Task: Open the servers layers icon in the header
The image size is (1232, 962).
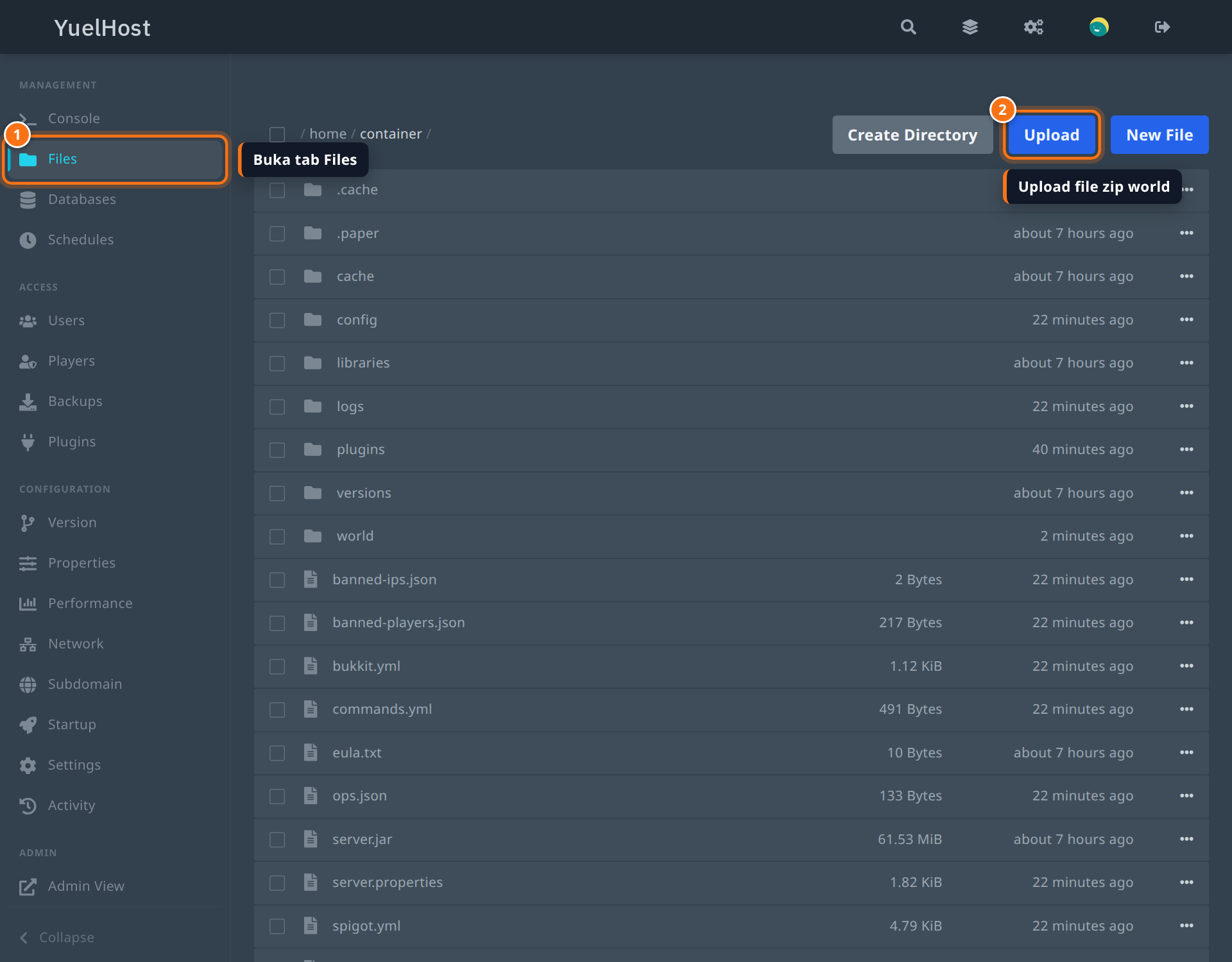Action: [x=970, y=27]
